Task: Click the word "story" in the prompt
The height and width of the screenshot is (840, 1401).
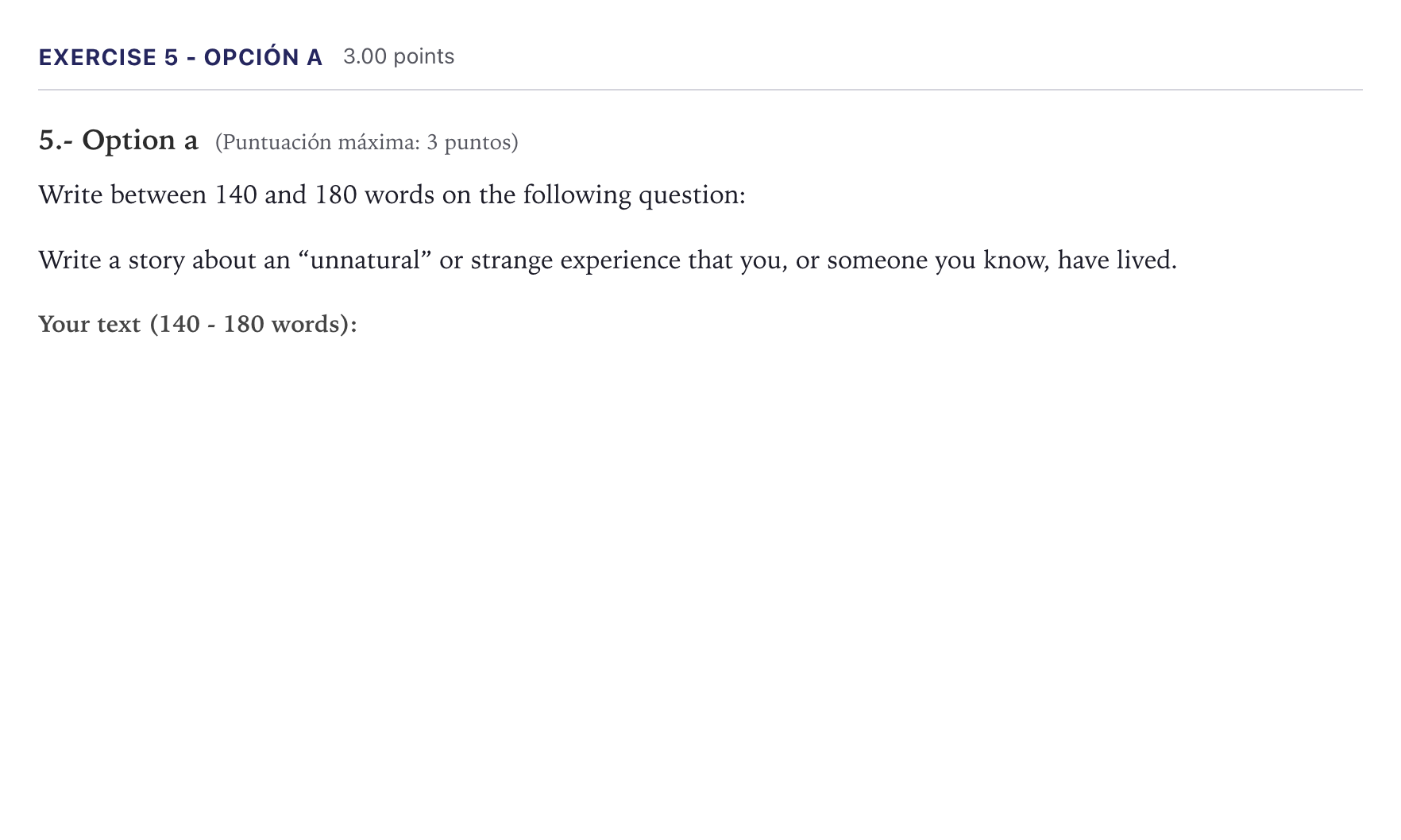Action: pyautogui.click(x=156, y=260)
